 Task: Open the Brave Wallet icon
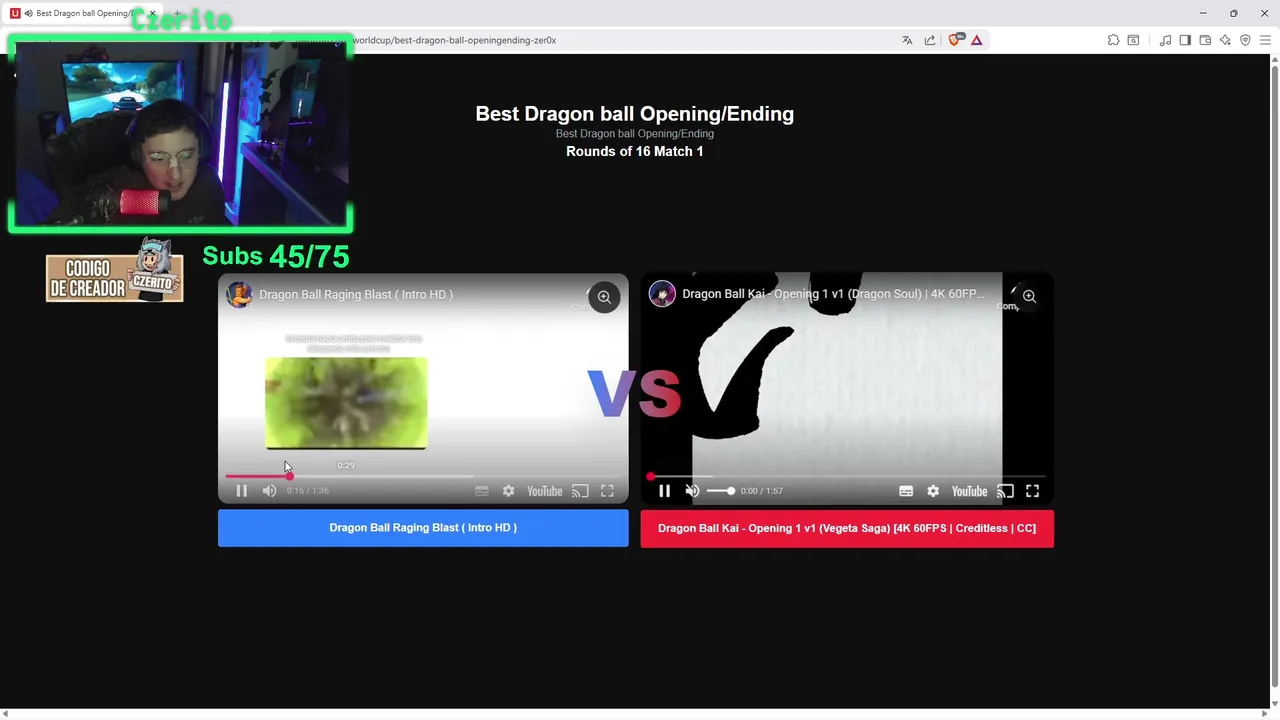point(1205,40)
